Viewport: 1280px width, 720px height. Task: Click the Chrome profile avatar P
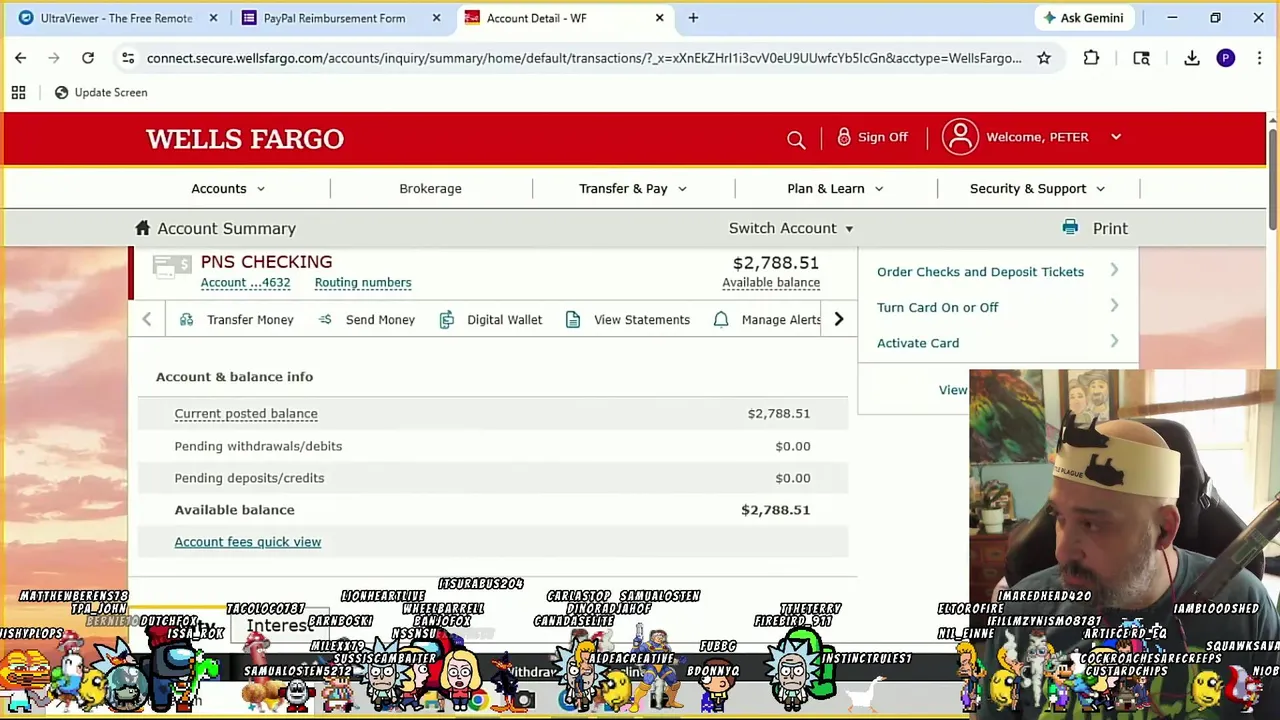tap(1226, 58)
